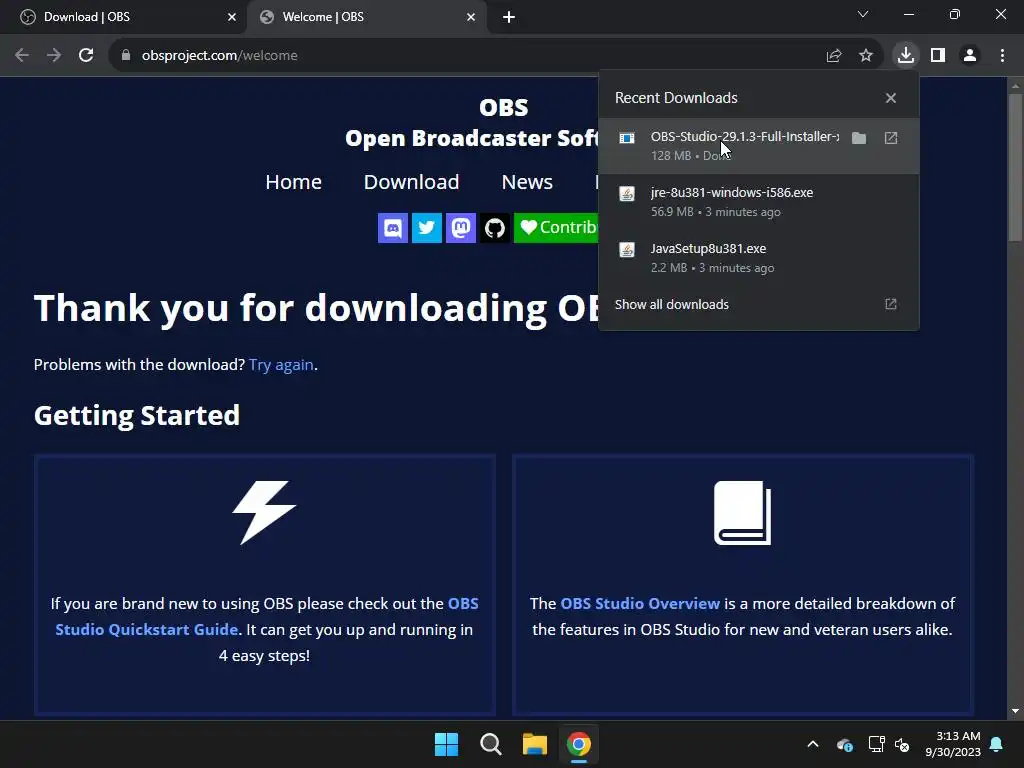Viewport: 1024px width, 768px height.
Task: Go to the Home nav item
Action: pos(293,182)
